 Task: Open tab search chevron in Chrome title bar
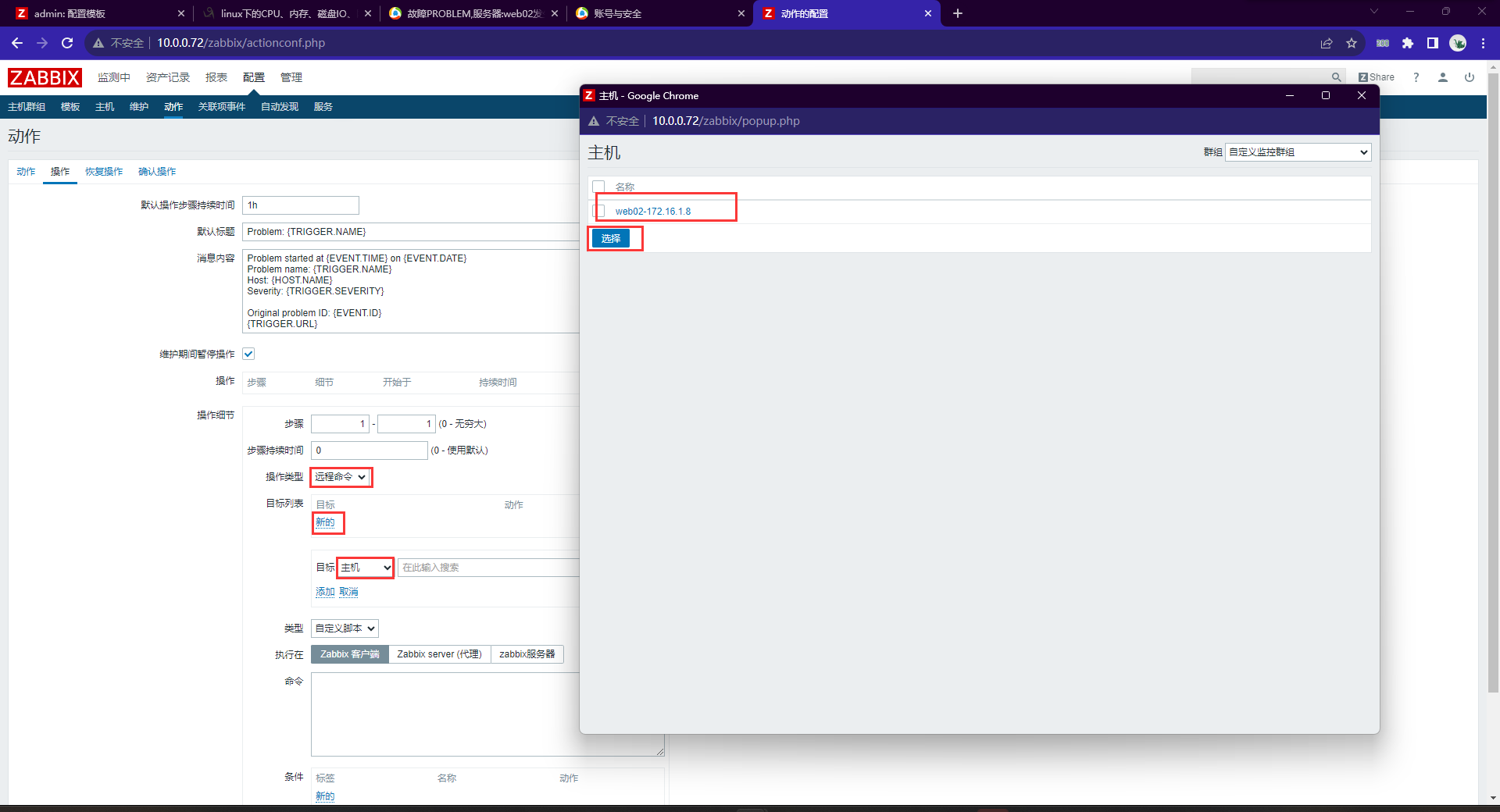1374,11
